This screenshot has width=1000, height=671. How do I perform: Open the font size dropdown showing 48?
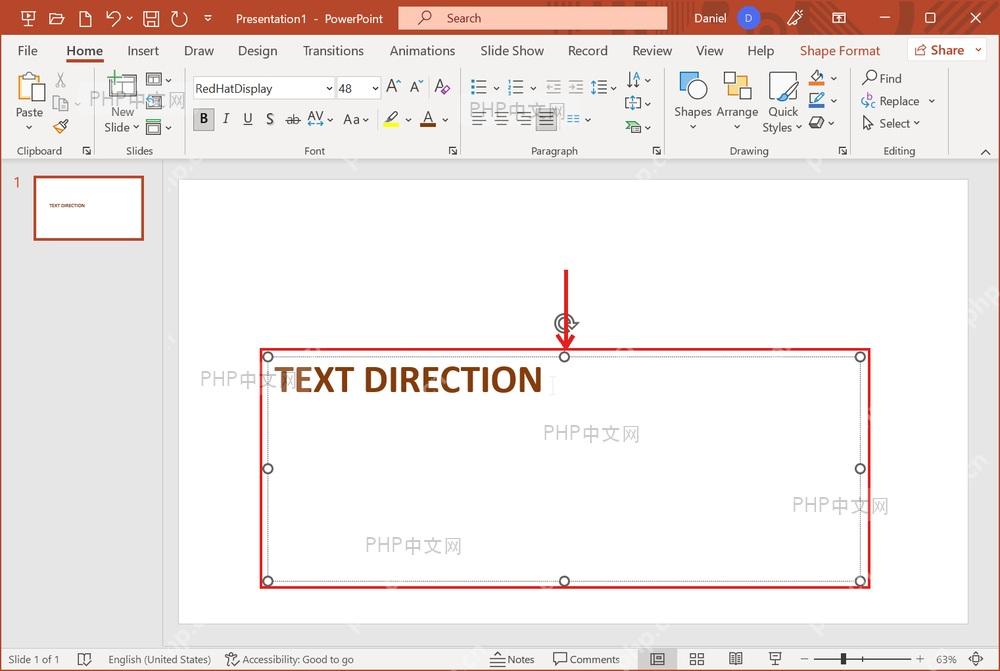(x=375, y=88)
